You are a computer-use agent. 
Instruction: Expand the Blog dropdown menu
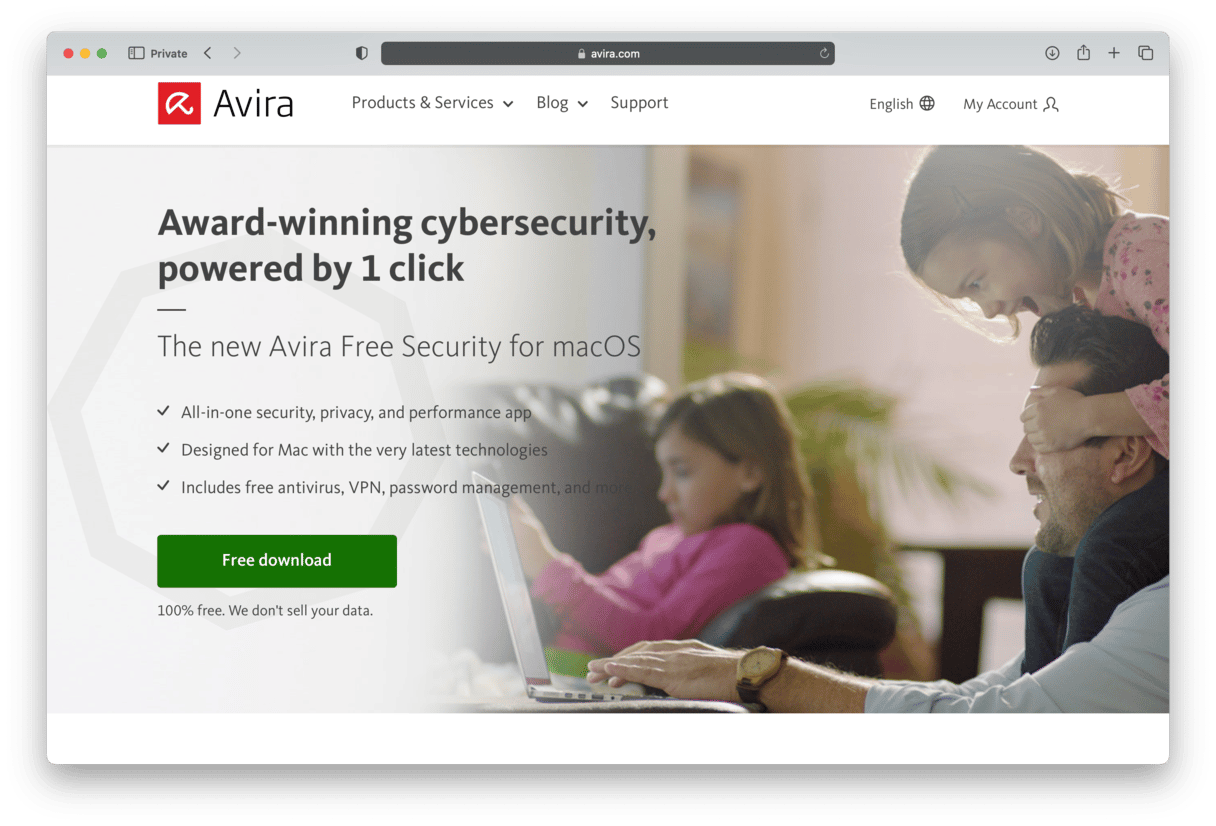tap(562, 103)
